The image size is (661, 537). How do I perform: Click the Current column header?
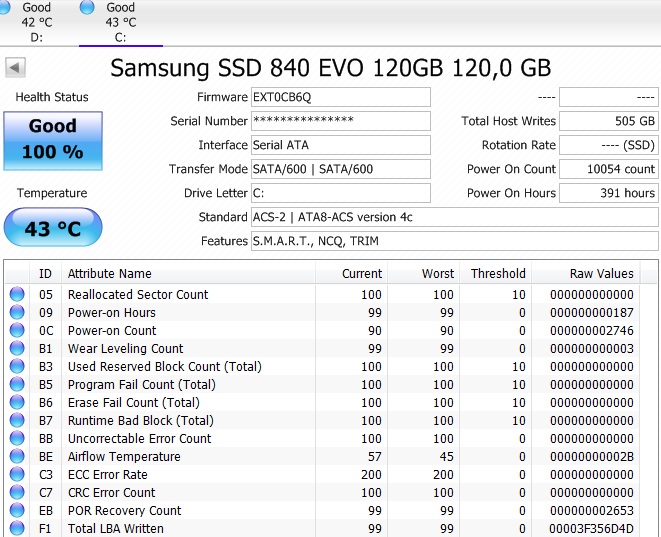pyautogui.click(x=351, y=274)
